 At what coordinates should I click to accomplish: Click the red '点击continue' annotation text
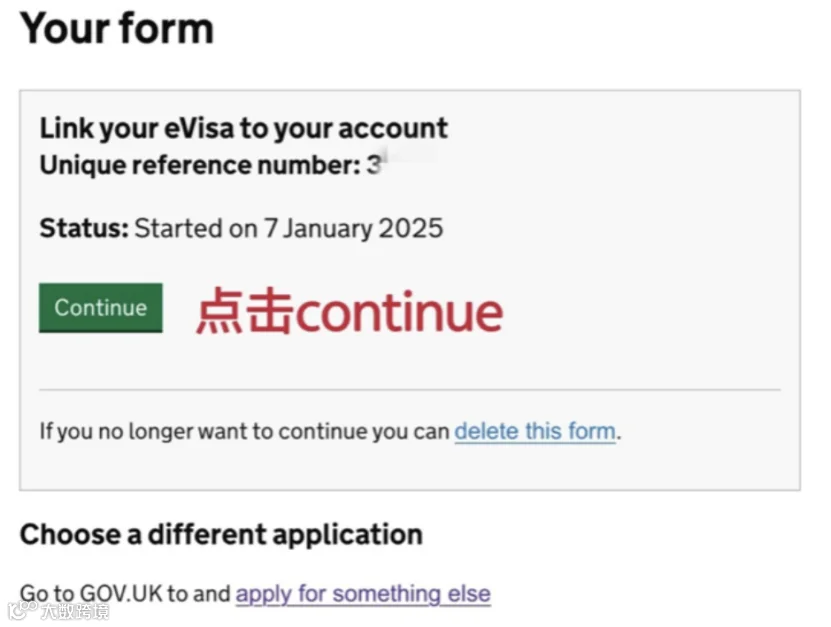pyautogui.click(x=350, y=311)
